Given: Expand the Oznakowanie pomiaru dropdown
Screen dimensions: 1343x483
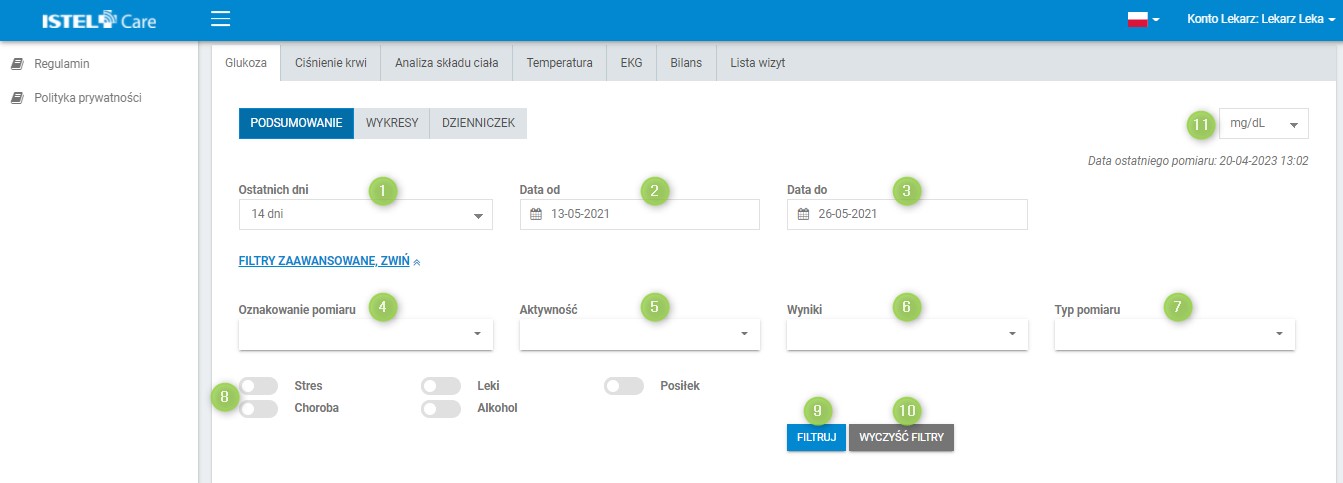Looking at the screenshot, I should [x=365, y=334].
